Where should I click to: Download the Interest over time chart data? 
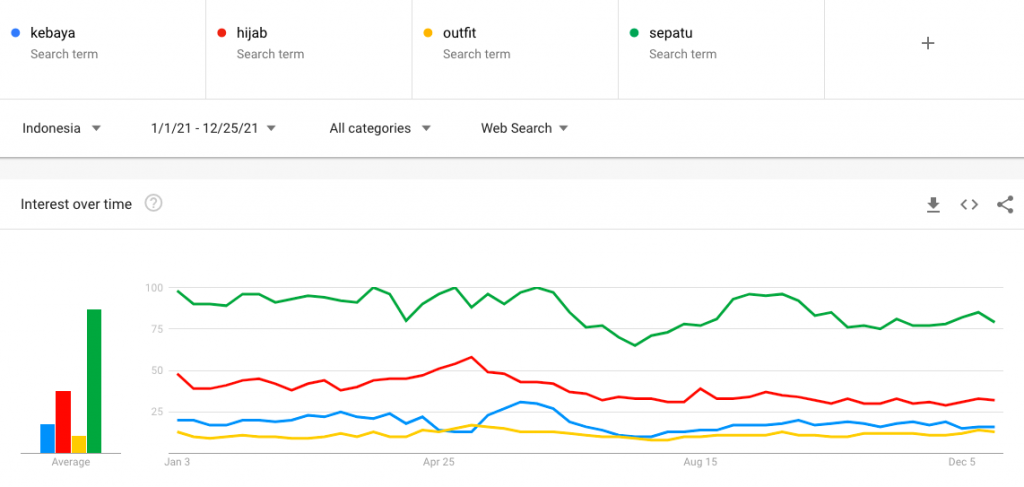[x=933, y=205]
